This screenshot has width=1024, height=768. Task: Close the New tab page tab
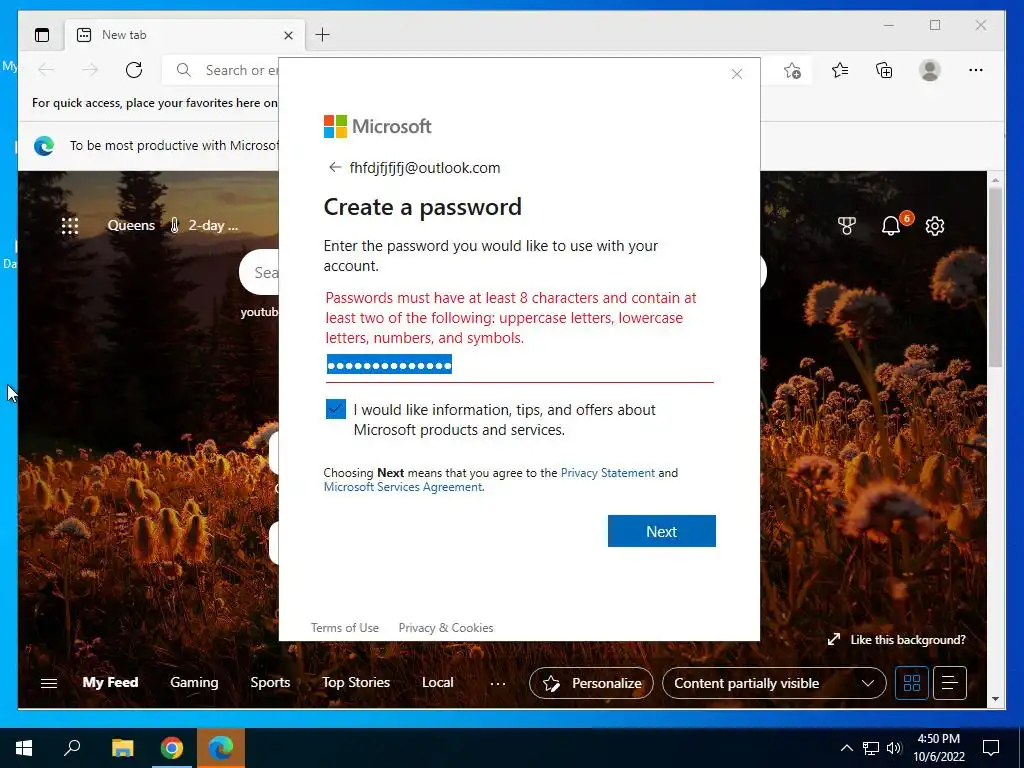click(x=288, y=35)
